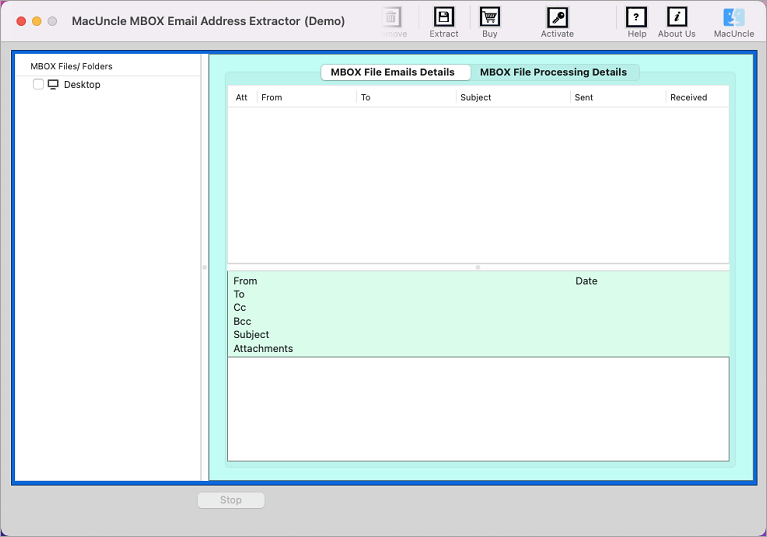Open the Buy shopping cart icon
767x537 pixels.
[490, 17]
